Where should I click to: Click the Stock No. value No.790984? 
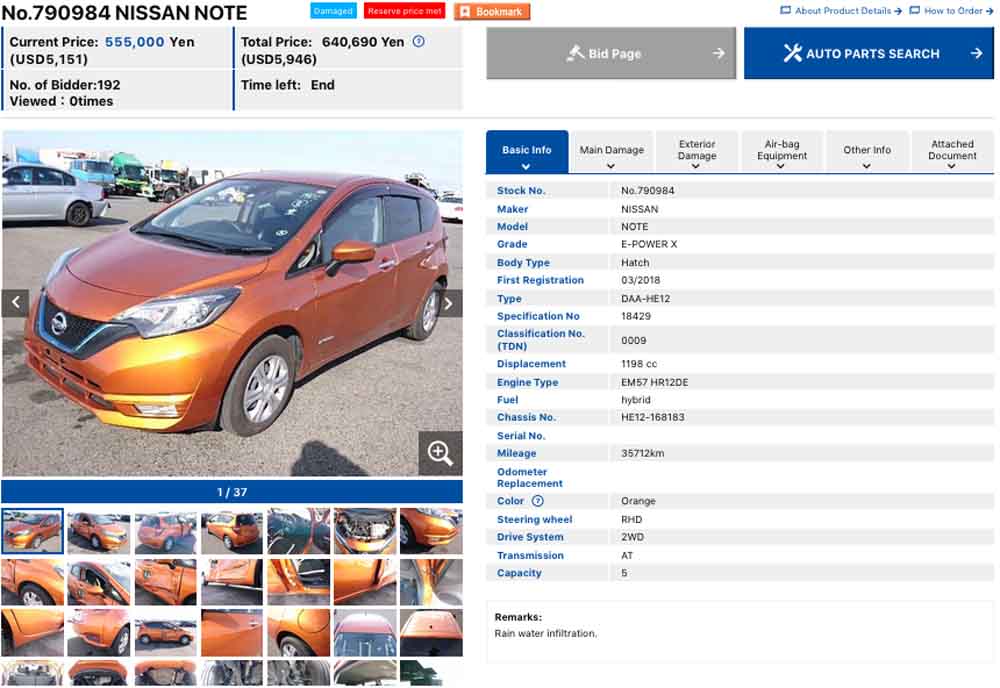click(647, 190)
